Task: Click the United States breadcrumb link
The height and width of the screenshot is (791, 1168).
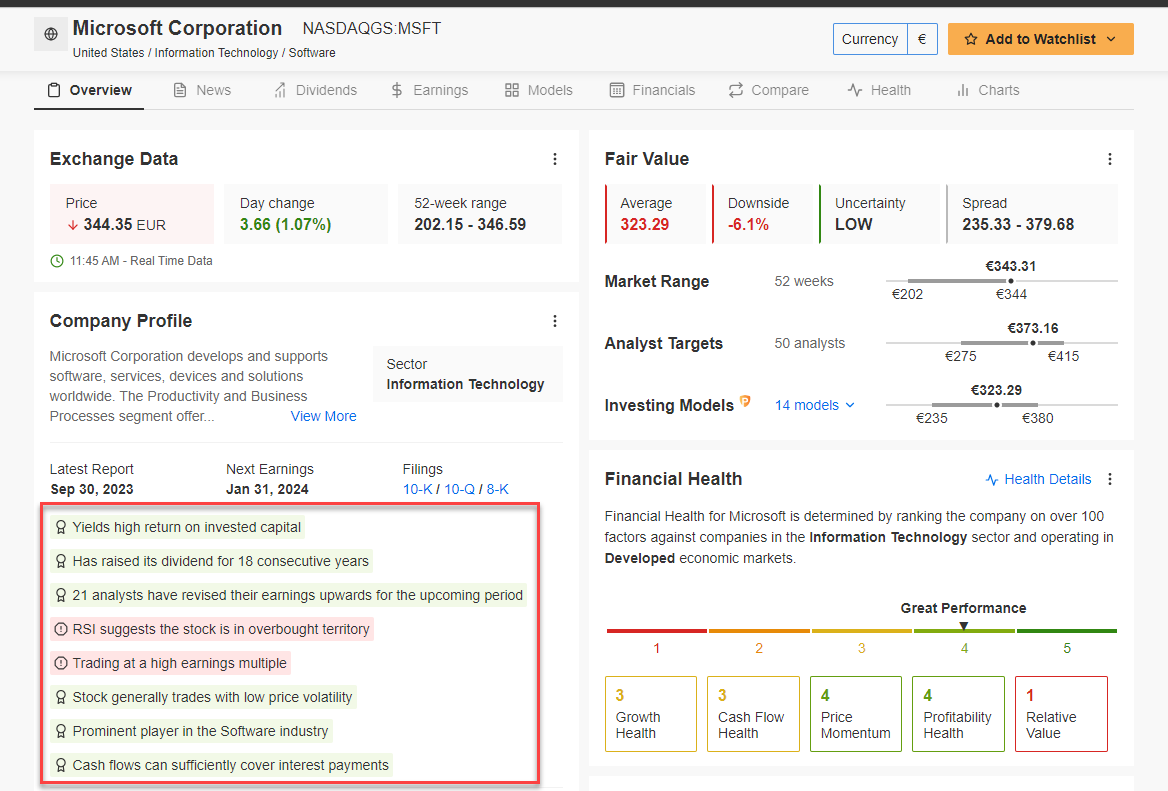Action: point(109,53)
